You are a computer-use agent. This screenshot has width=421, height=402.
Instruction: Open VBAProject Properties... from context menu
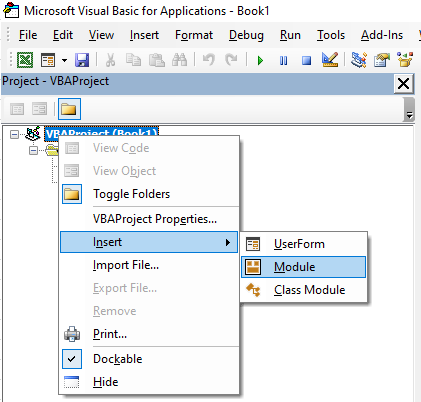[149, 219]
